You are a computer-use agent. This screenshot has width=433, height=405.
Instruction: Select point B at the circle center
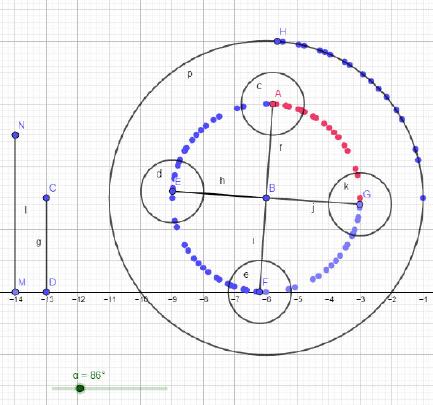coord(266,198)
